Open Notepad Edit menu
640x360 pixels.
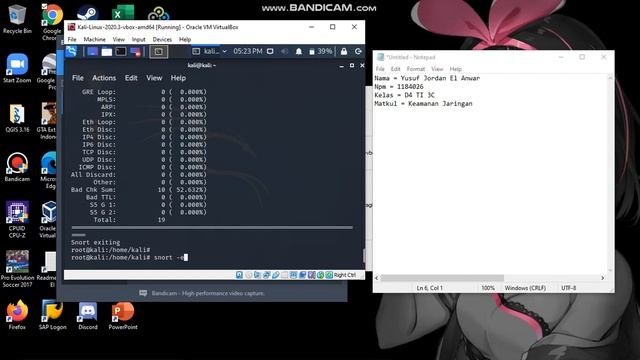click(396, 69)
